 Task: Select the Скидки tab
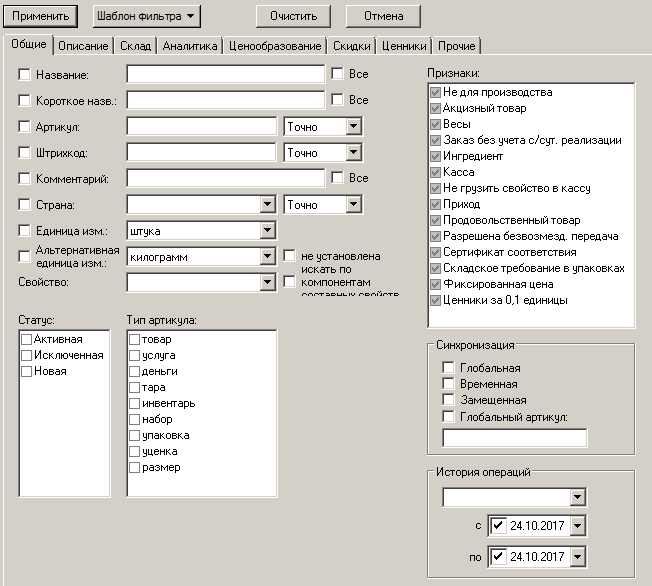pos(351,46)
